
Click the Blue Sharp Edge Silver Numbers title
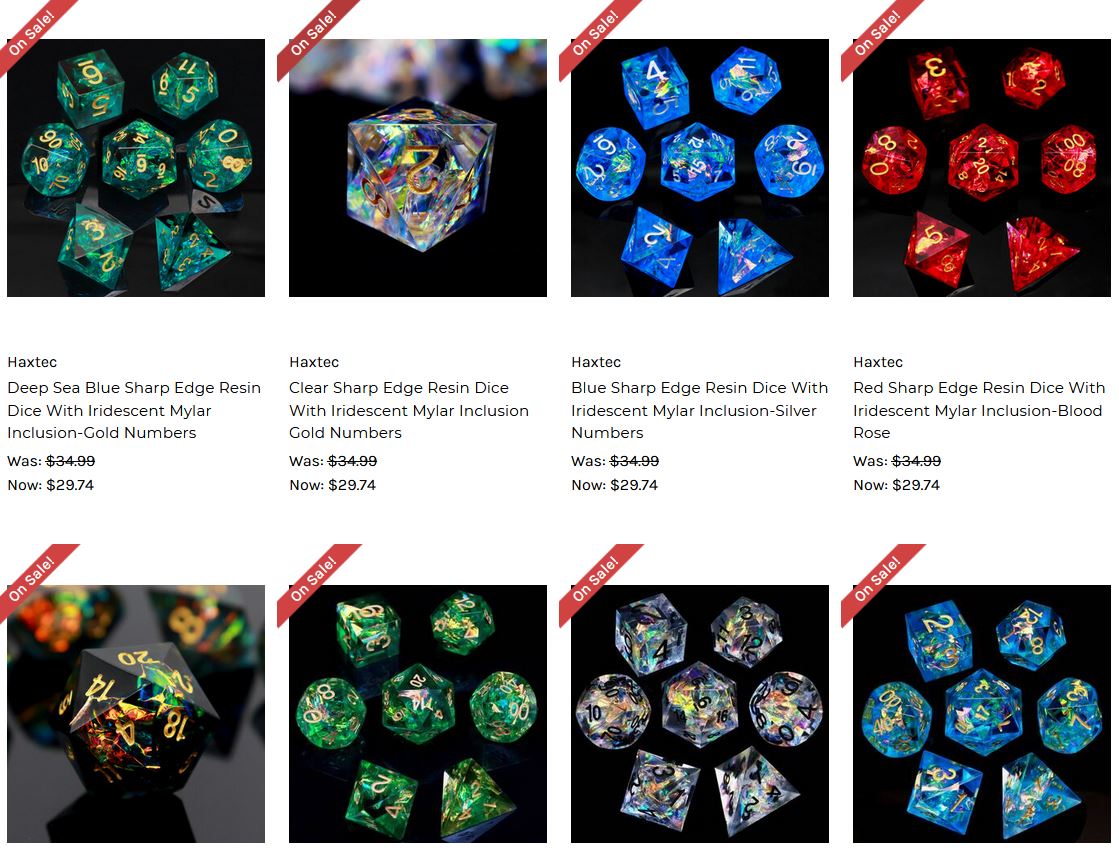tap(699, 410)
